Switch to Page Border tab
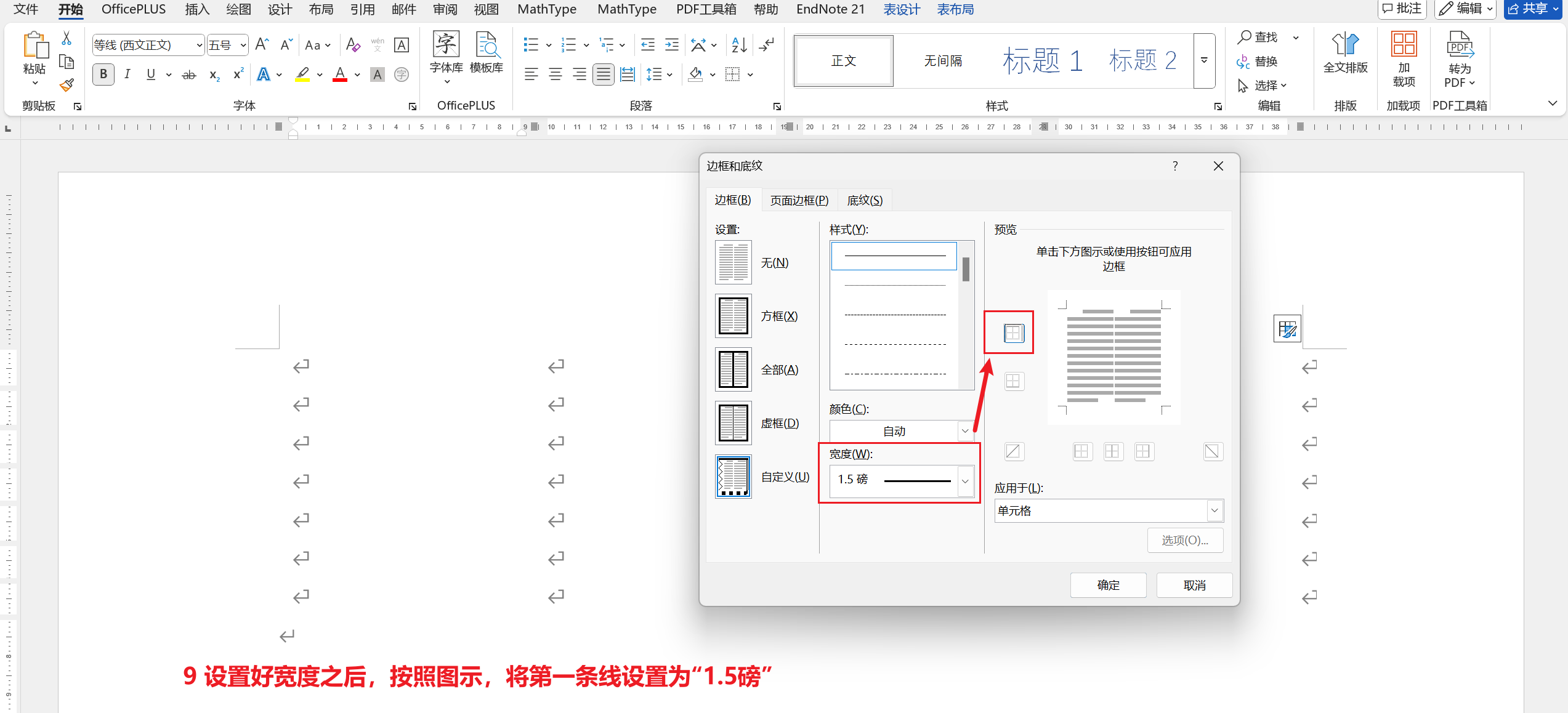 pos(799,201)
